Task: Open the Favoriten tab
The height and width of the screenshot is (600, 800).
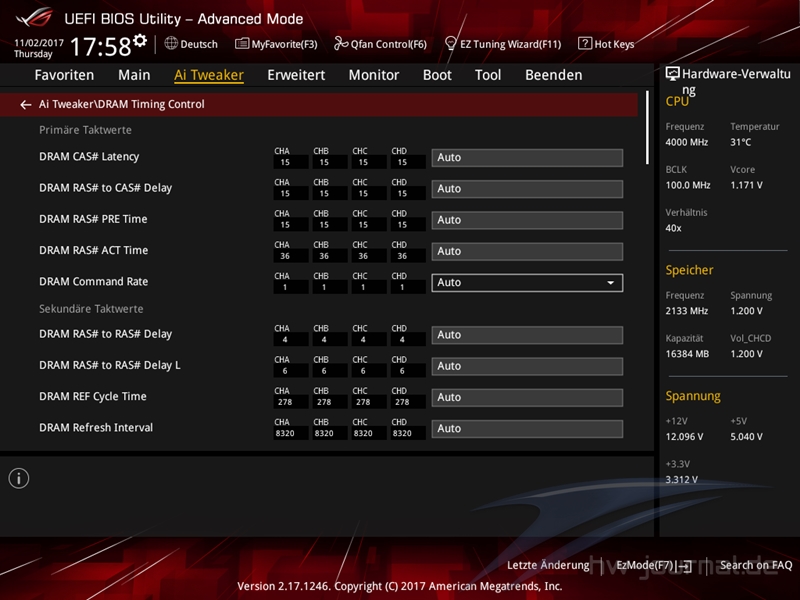Action: point(64,75)
